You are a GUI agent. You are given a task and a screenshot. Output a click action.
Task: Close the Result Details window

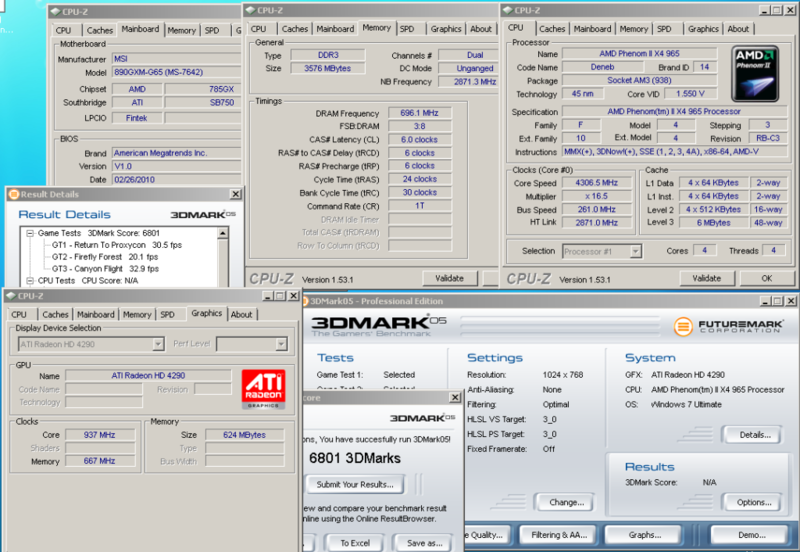pyautogui.click(x=236, y=194)
